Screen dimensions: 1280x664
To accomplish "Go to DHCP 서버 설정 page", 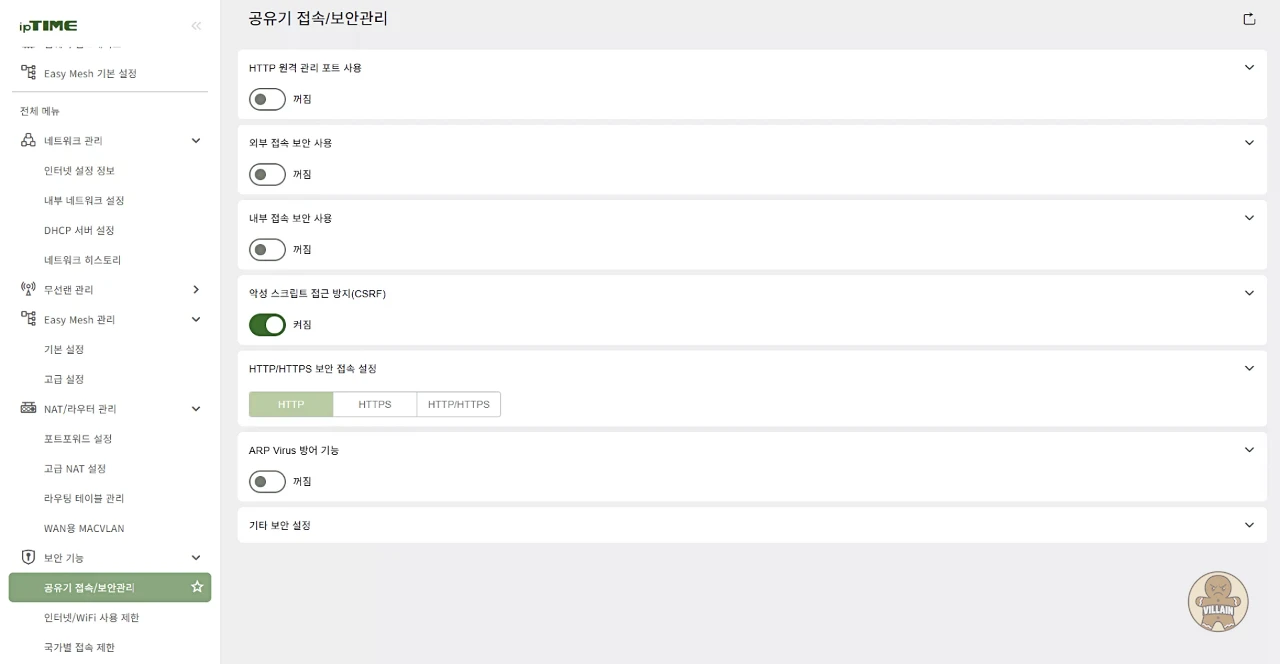I will (x=79, y=230).
